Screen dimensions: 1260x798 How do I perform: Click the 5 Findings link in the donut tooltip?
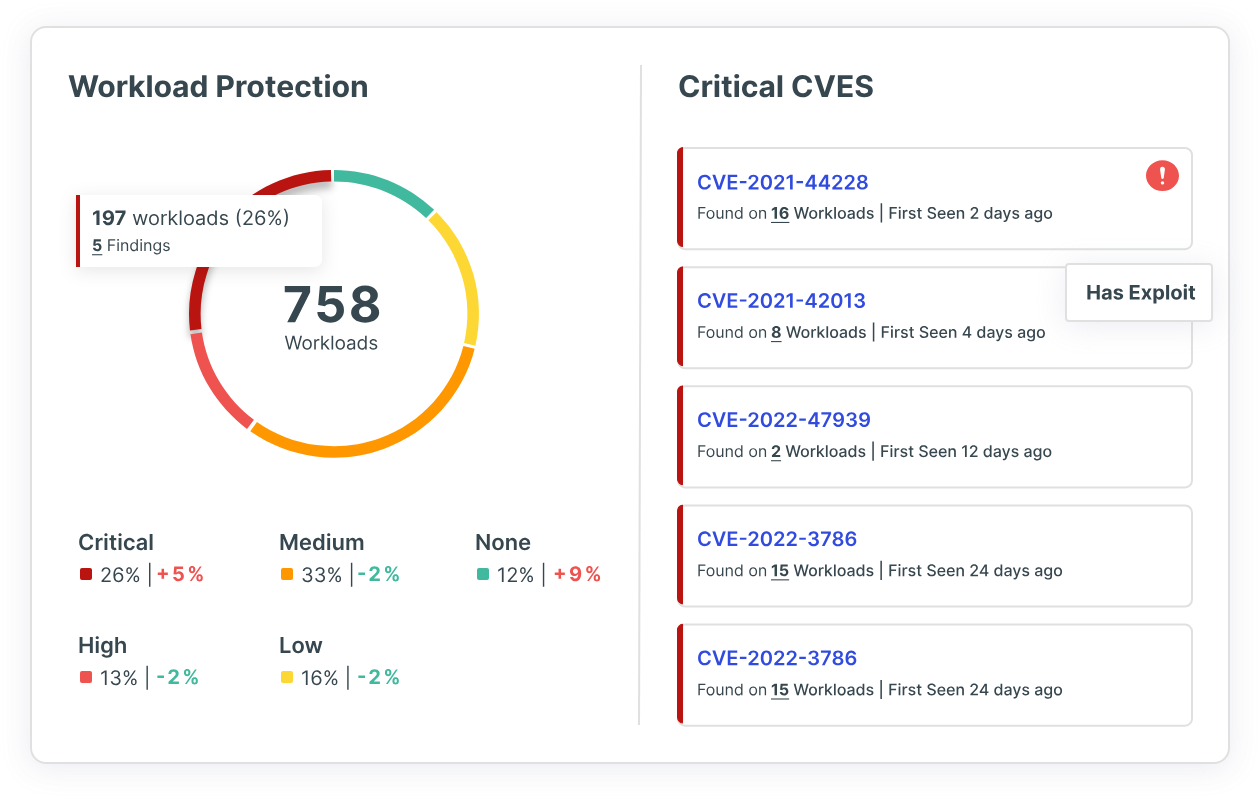[131, 246]
